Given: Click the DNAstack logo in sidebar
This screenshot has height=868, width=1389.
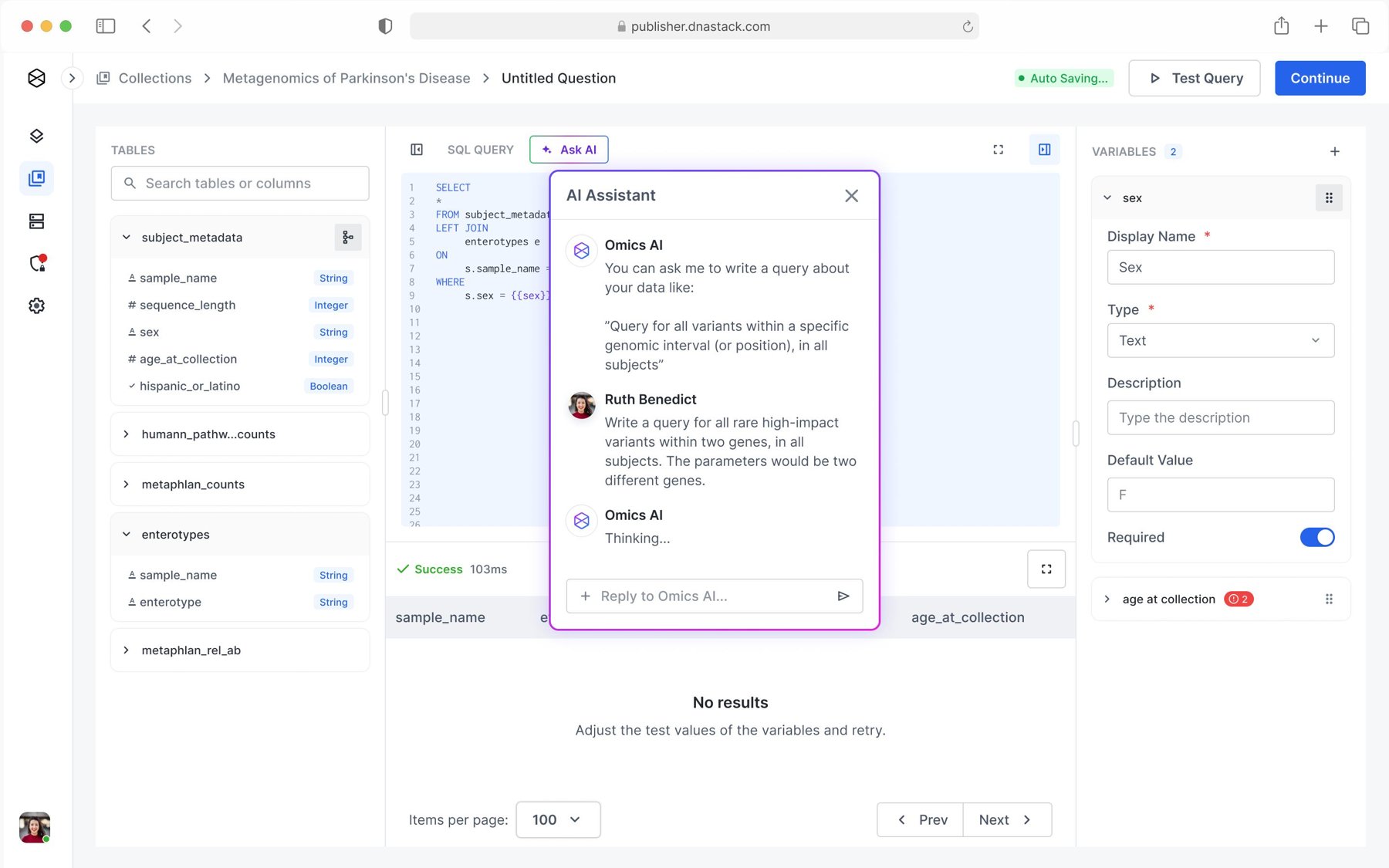Looking at the screenshot, I should pos(36,78).
